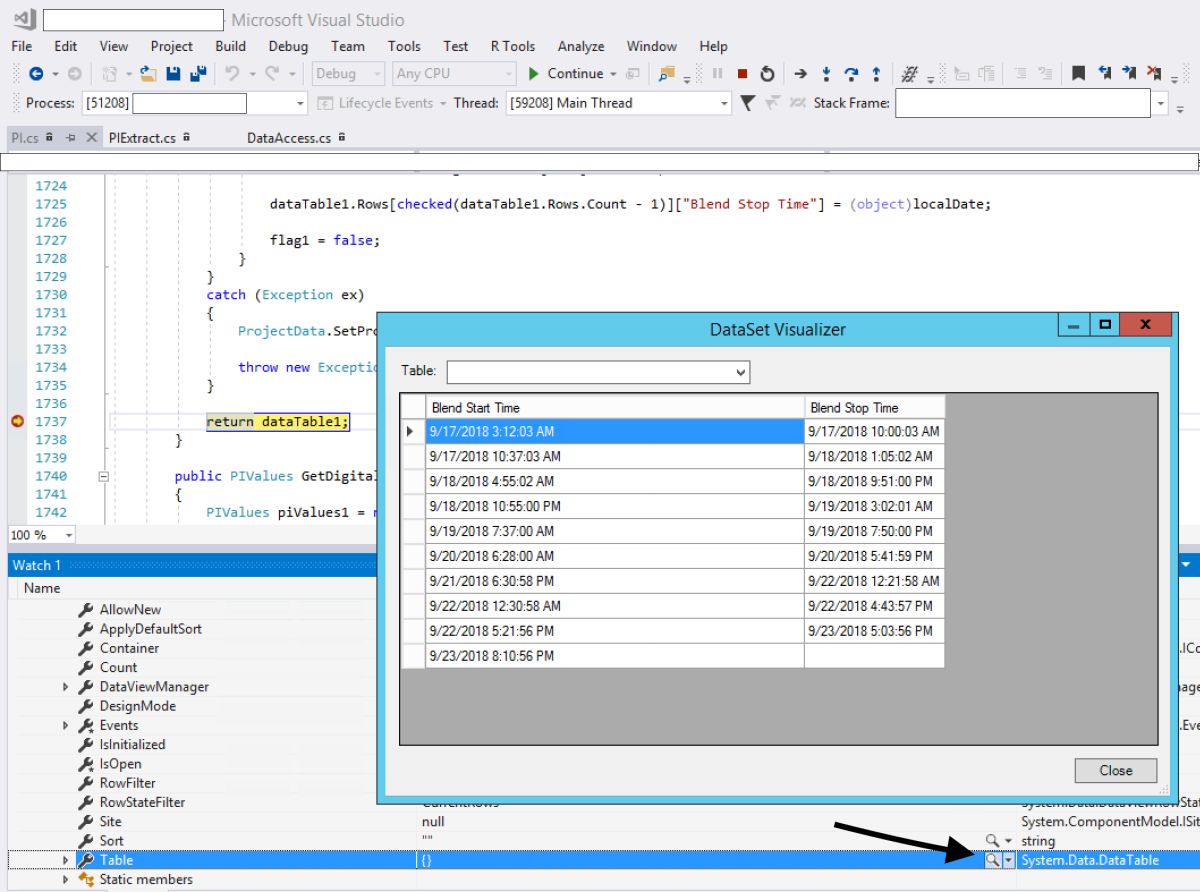Collapse the GetDigital method outline at line 1740
The image size is (1200, 892).
click(103, 477)
